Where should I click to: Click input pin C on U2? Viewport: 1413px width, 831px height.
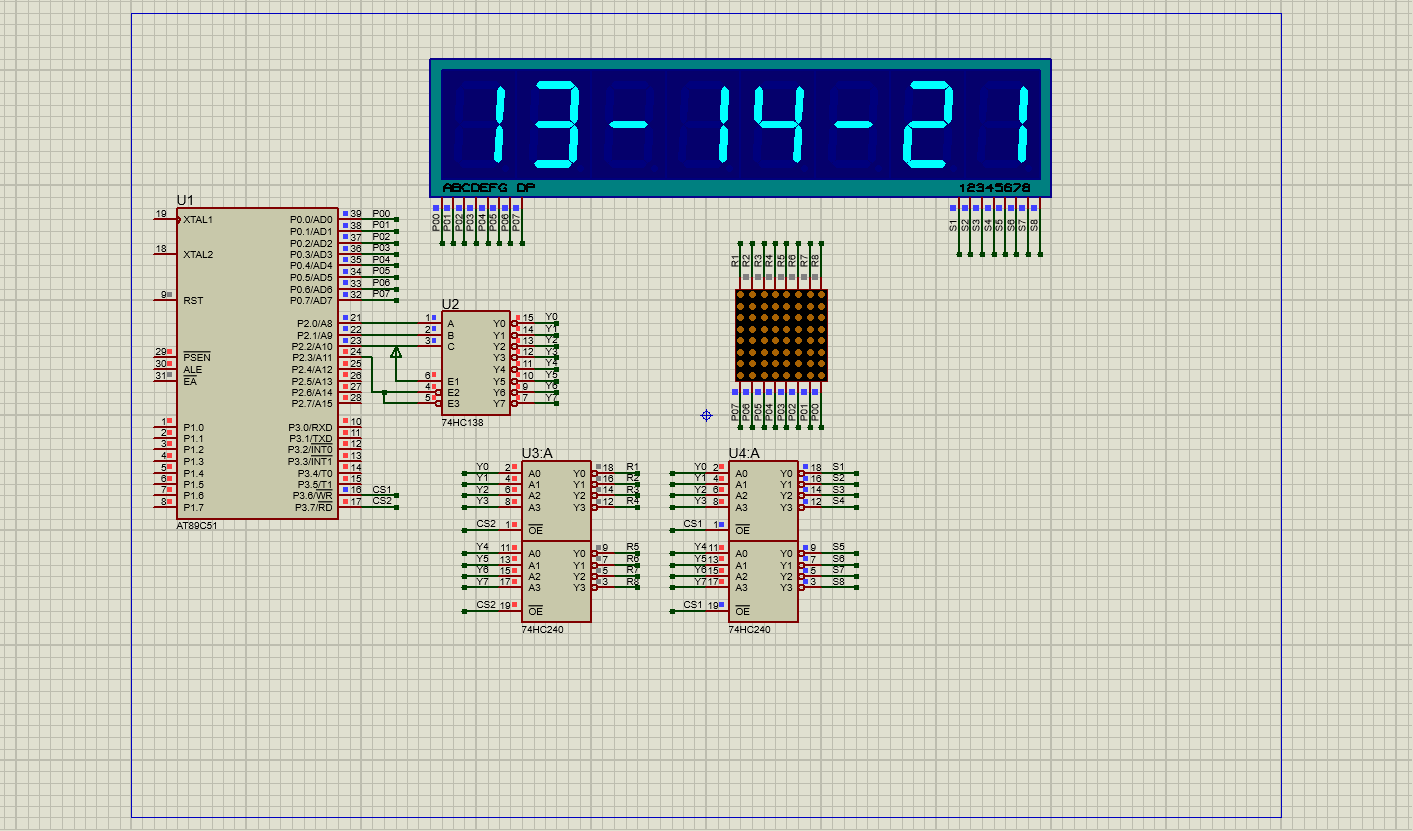tap(450, 346)
